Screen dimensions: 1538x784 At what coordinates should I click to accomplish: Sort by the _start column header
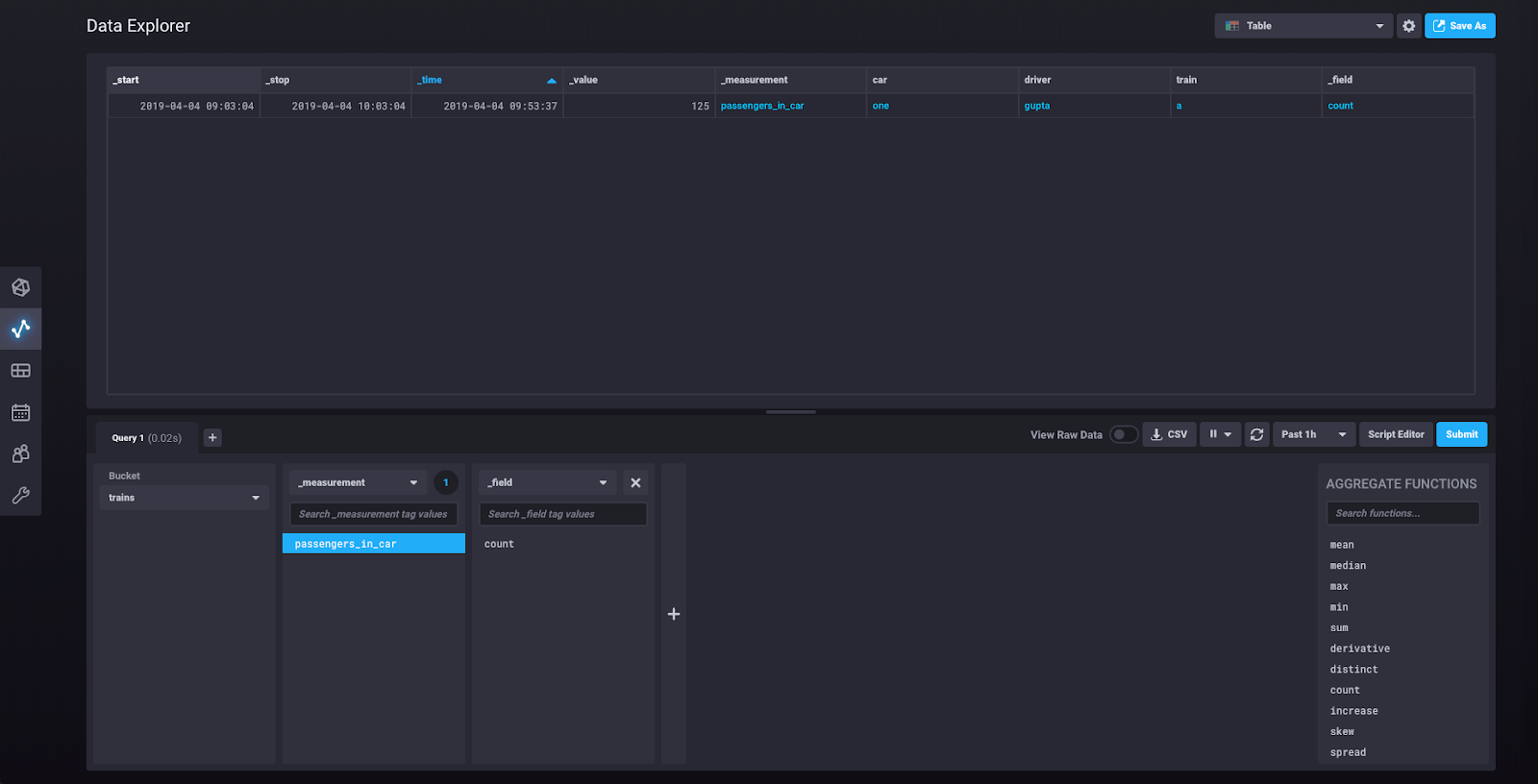[184, 80]
